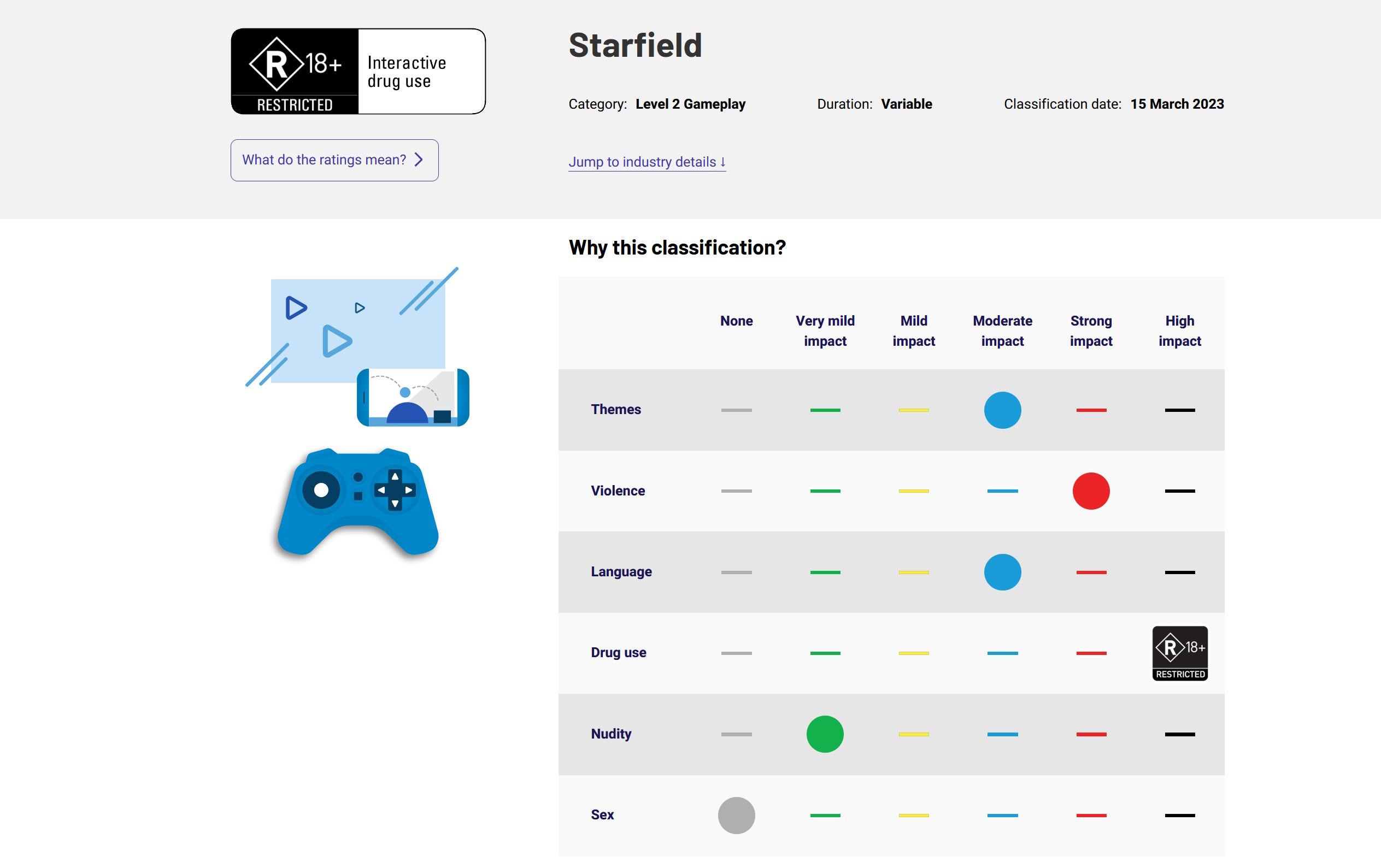Click chevron arrow in ratings meaning button

[x=419, y=160]
